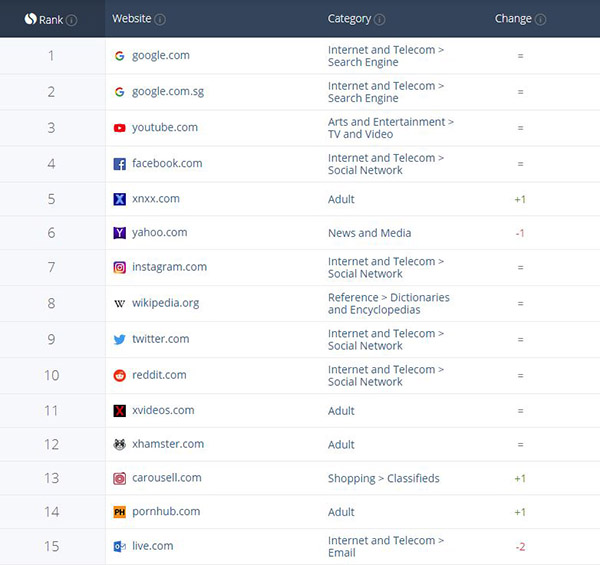Click rank number 1
This screenshot has height=565, width=600.
click(x=51, y=56)
